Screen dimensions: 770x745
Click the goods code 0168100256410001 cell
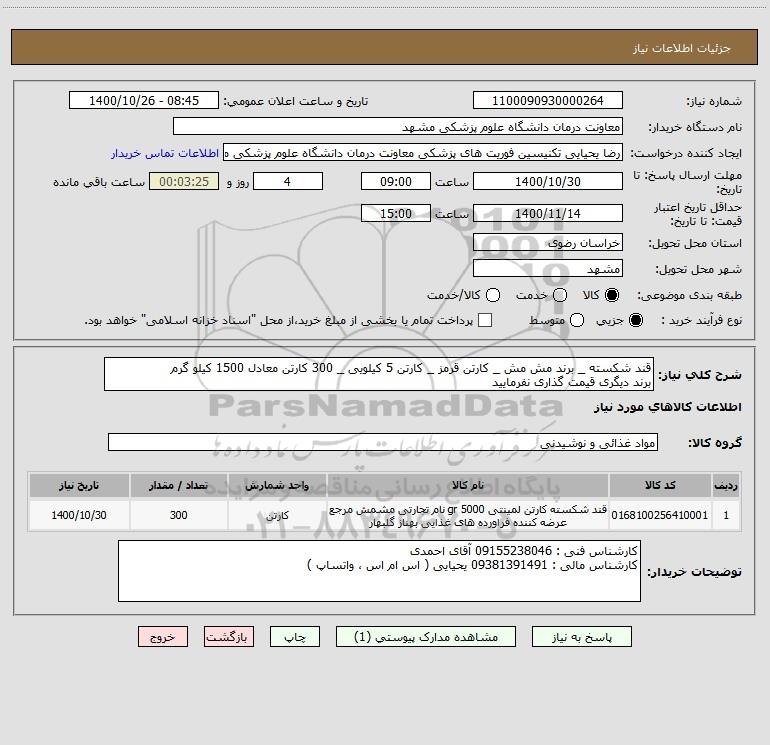point(660,515)
